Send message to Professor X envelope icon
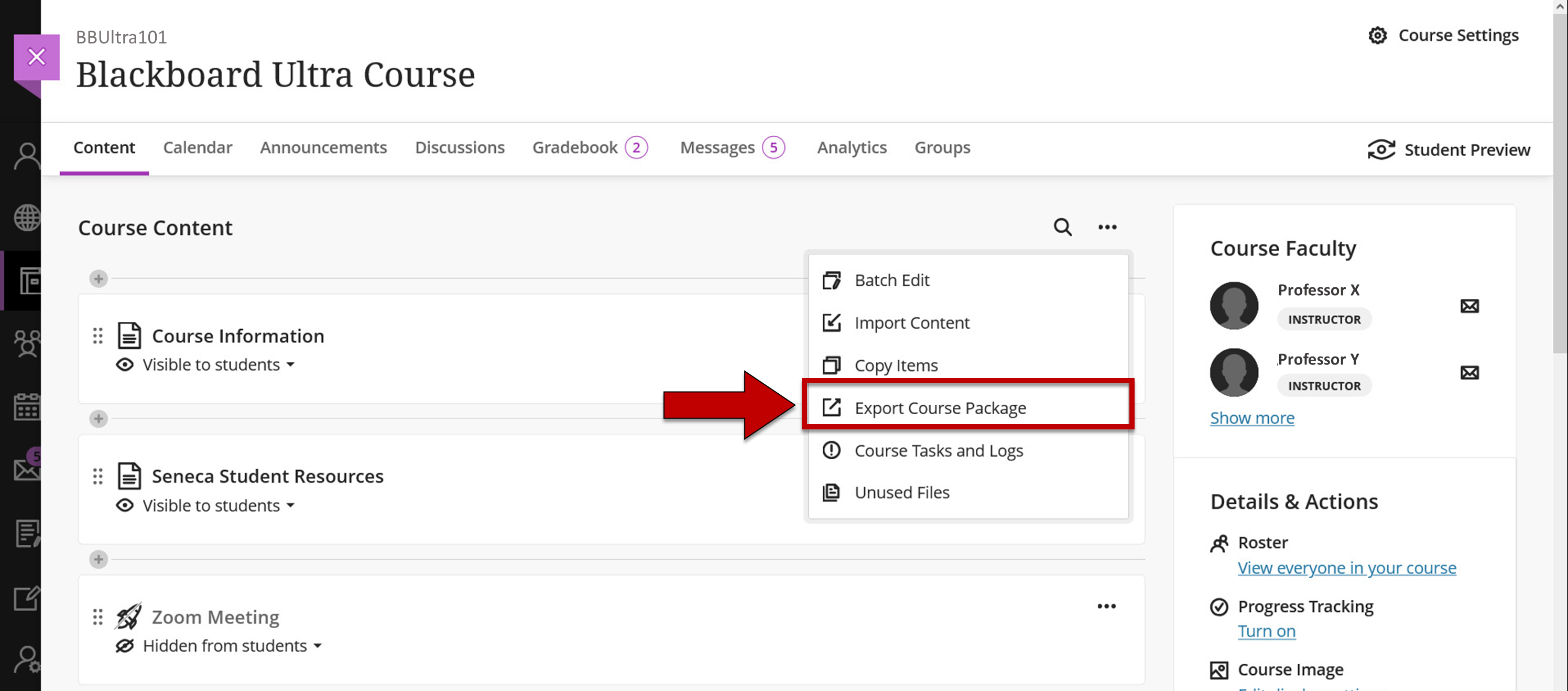Image resolution: width=1568 pixels, height=691 pixels. (1469, 306)
